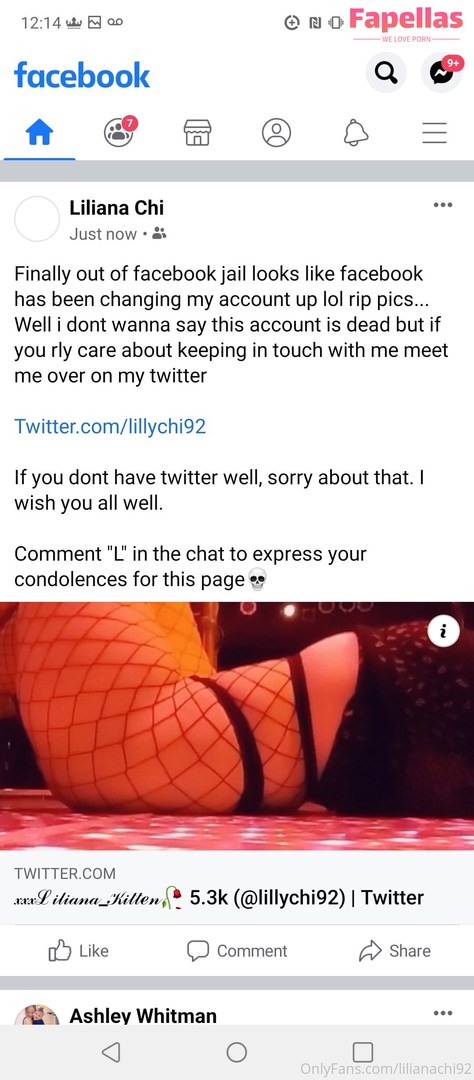Open the Groups tab with 7 badge
Screen dimensions: 474x1080
pyautogui.click(x=120, y=131)
